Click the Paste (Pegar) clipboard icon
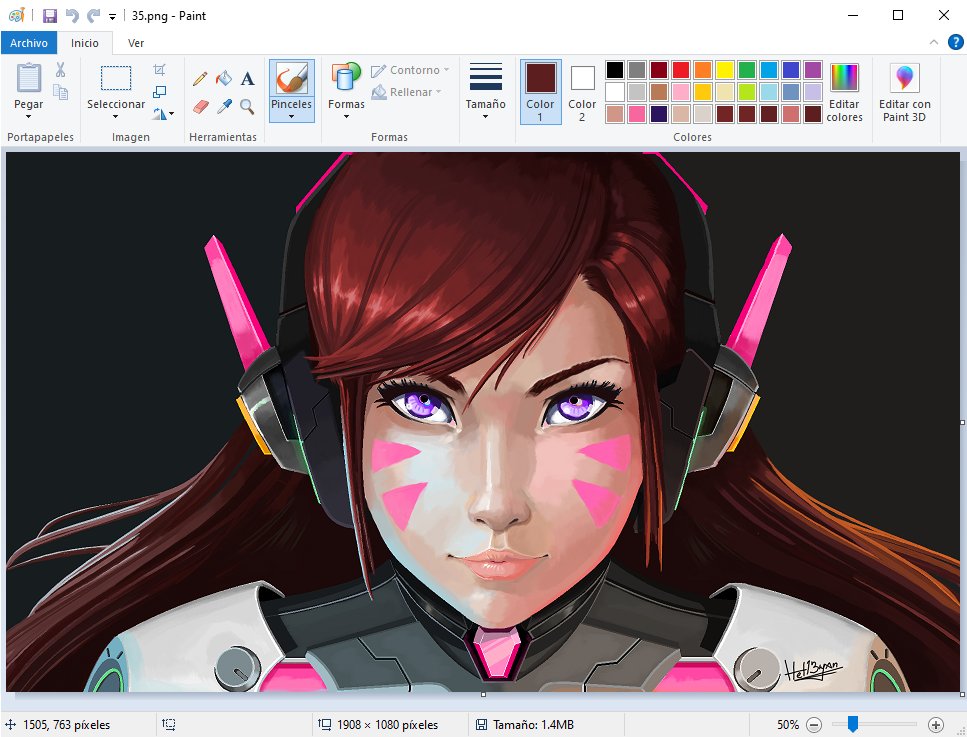The image size is (967, 737). pos(28,78)
